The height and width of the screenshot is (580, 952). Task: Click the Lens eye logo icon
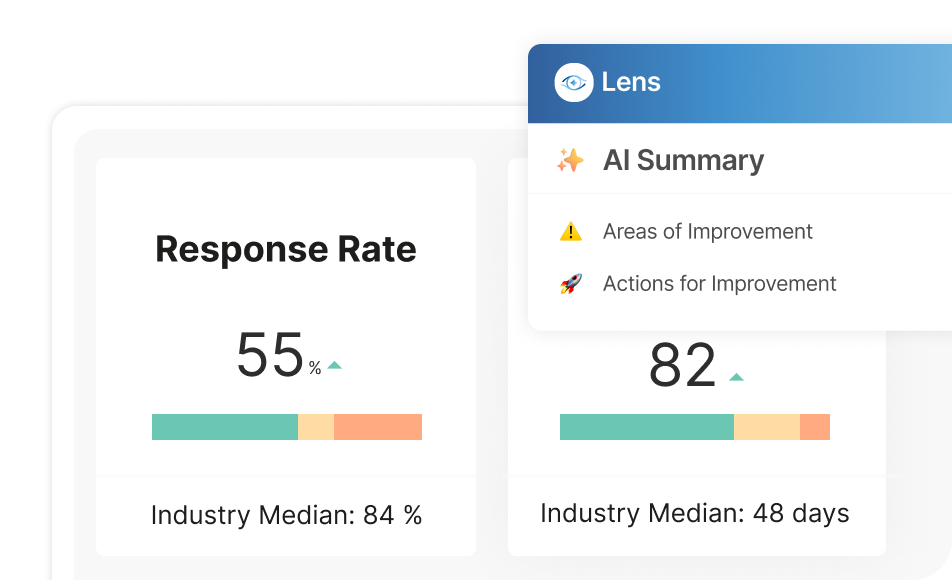(574, 83)
